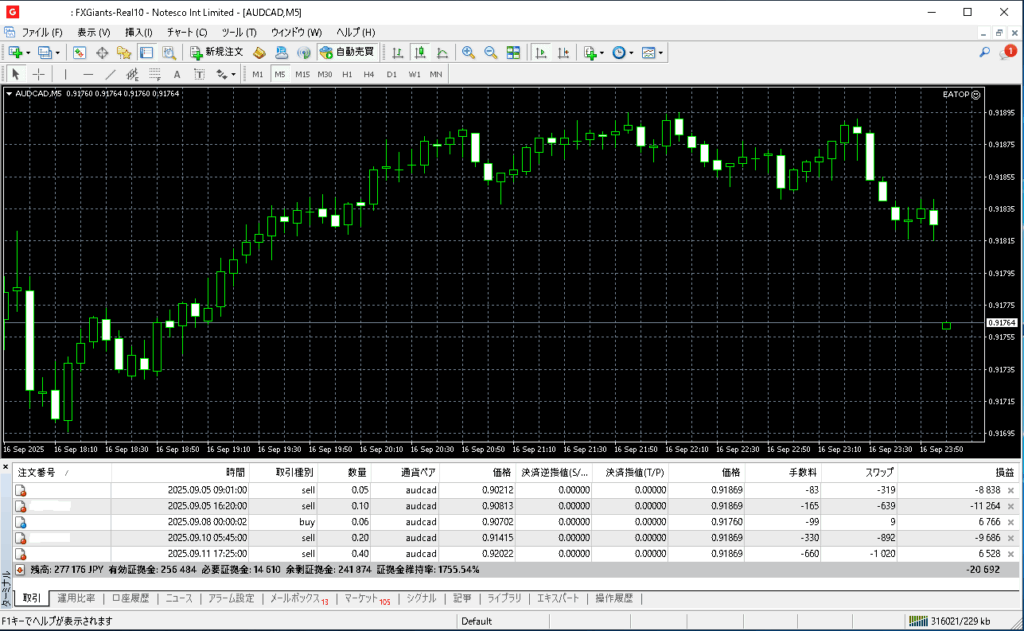Viewport: 1024px width, 631px height.
Task: Click the search magnifier icon
Action: pyautogui.click(x=985, y=52)
